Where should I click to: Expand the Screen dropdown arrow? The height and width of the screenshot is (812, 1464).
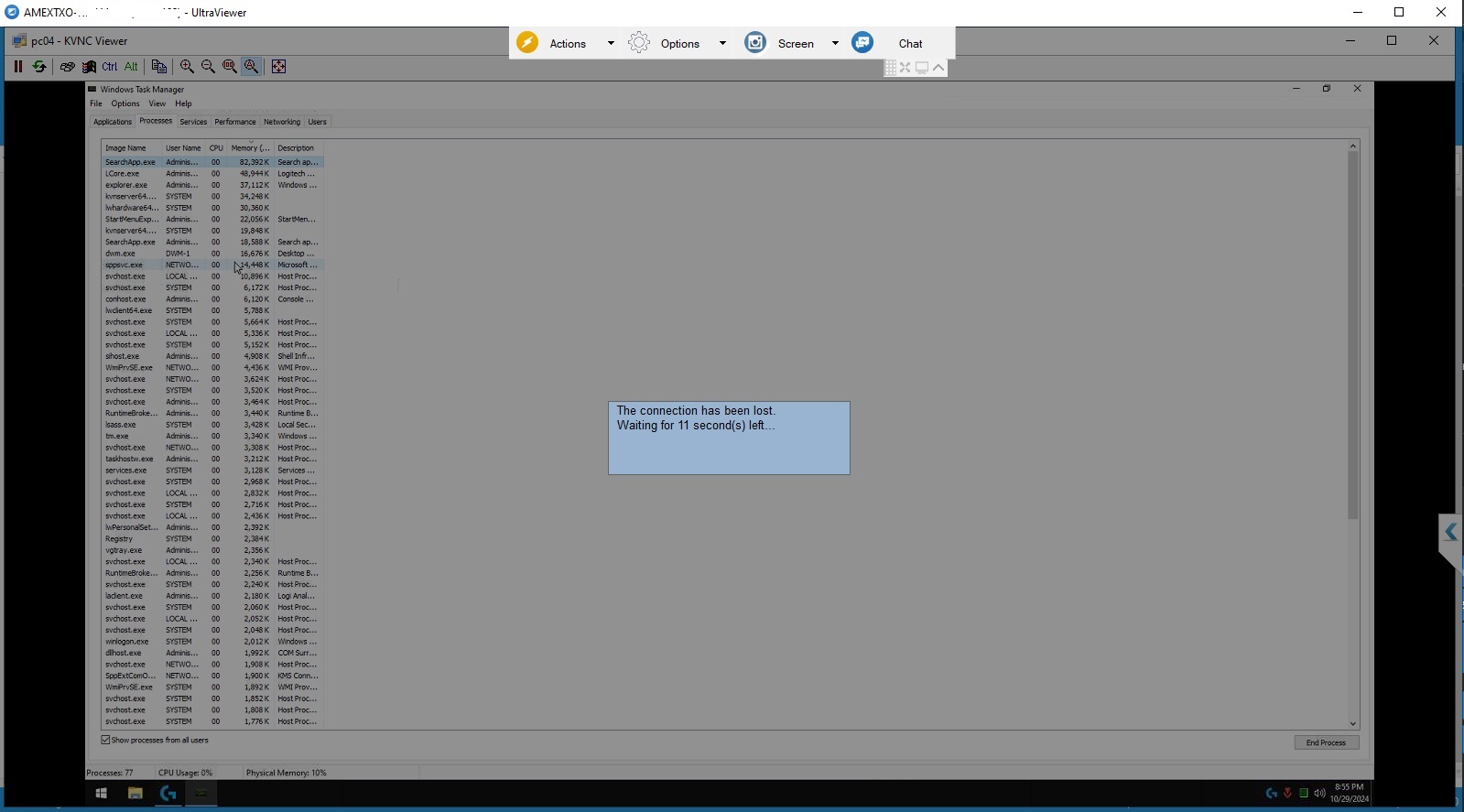coord(835,43)
